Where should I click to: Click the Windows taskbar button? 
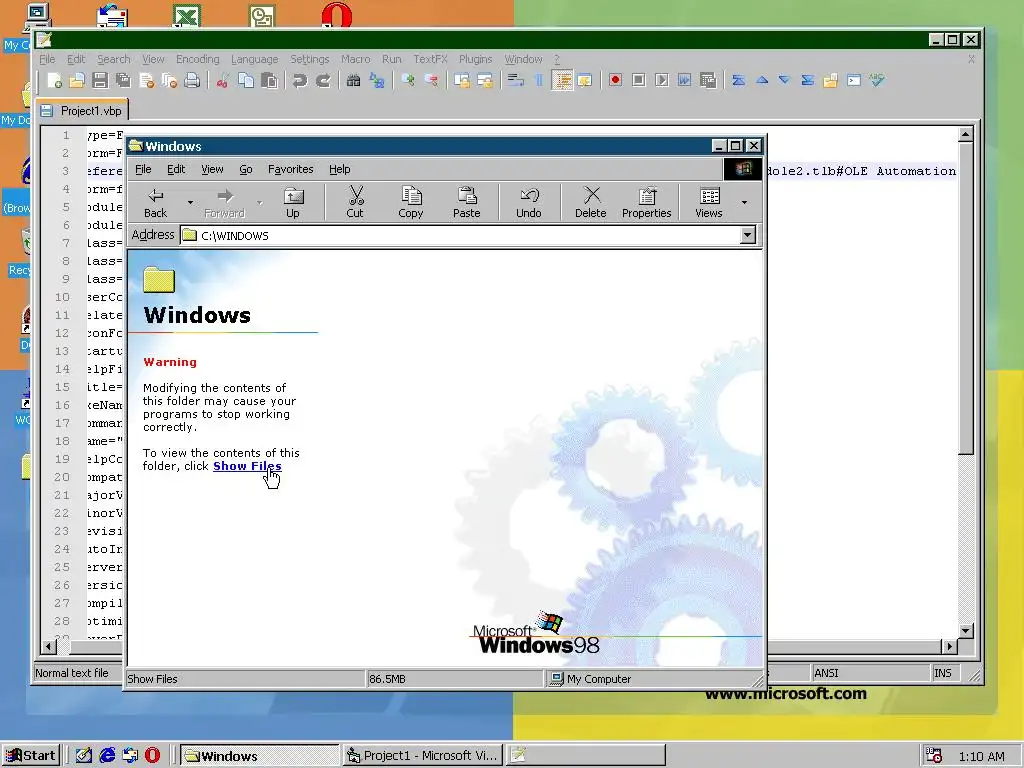coord(259,756)
